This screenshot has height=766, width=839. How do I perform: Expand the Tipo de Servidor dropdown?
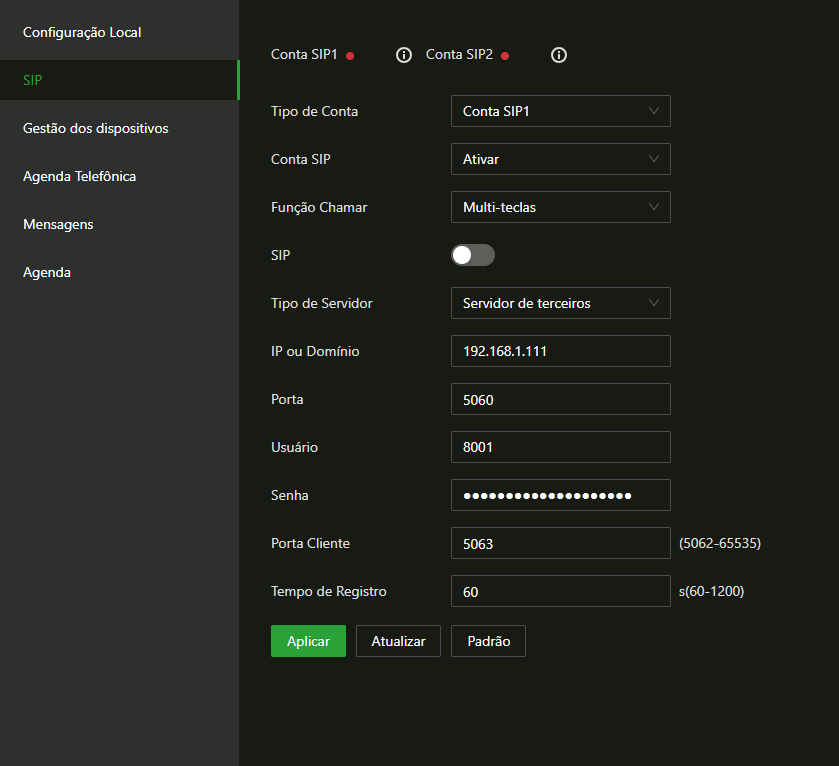pyautogui.click(x=561, y=303)
